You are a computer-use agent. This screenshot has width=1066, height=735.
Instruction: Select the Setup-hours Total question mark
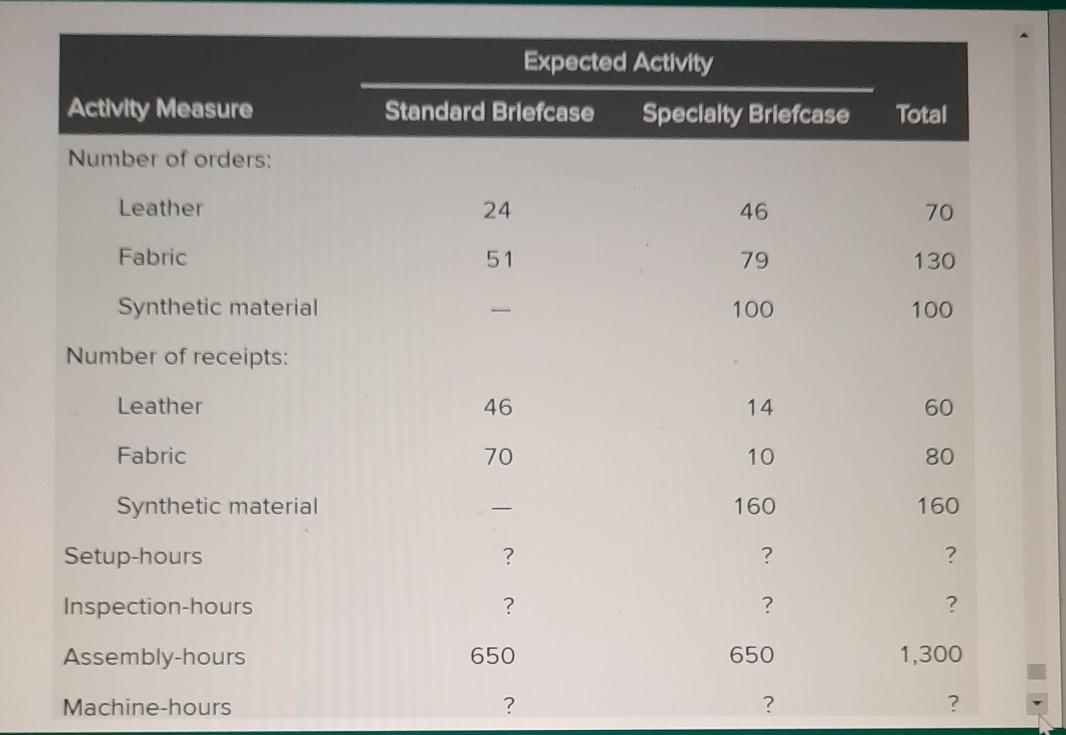pos(950,554)
